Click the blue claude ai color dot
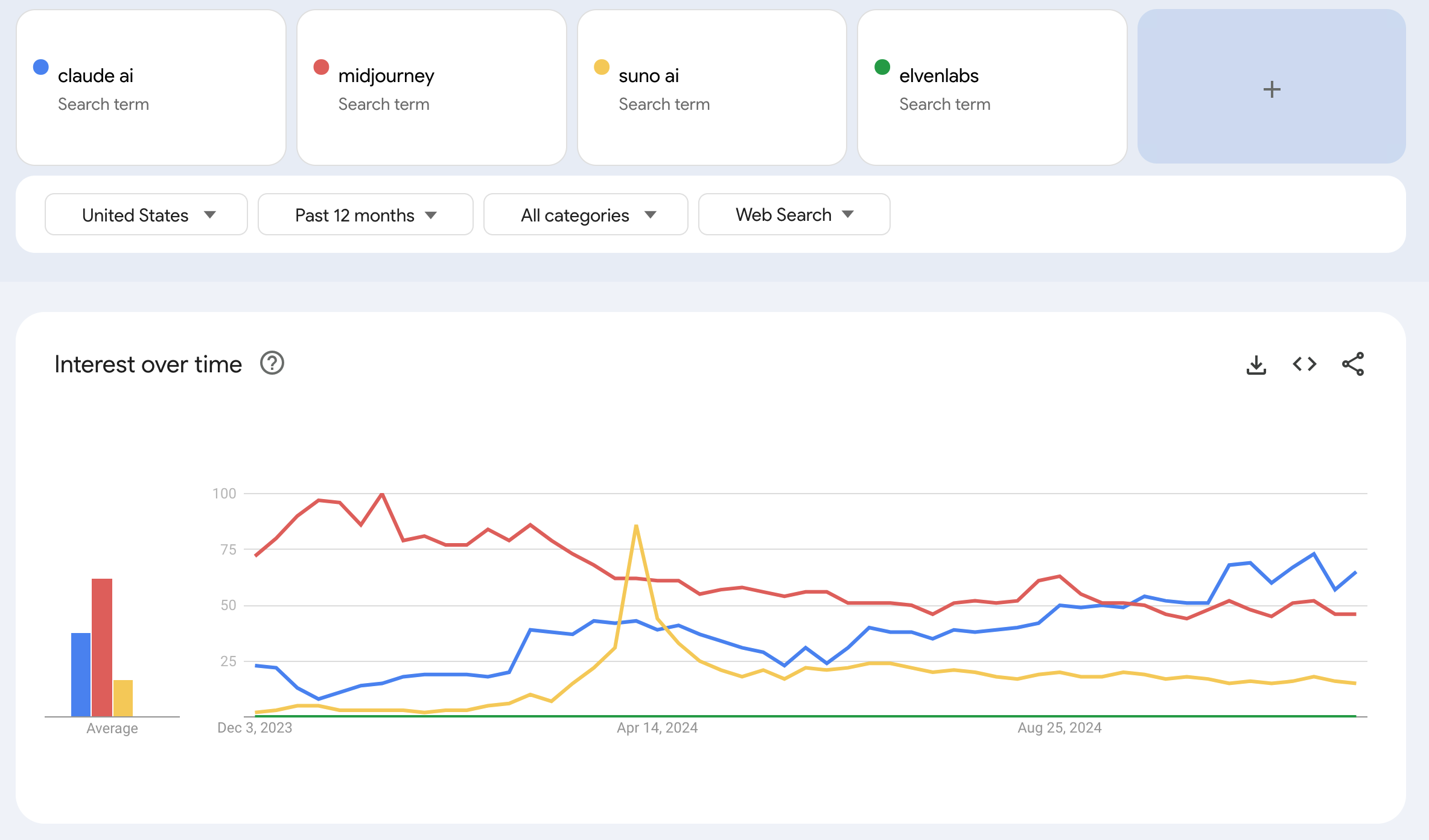Screen dimensions: 1429x840 41,67
